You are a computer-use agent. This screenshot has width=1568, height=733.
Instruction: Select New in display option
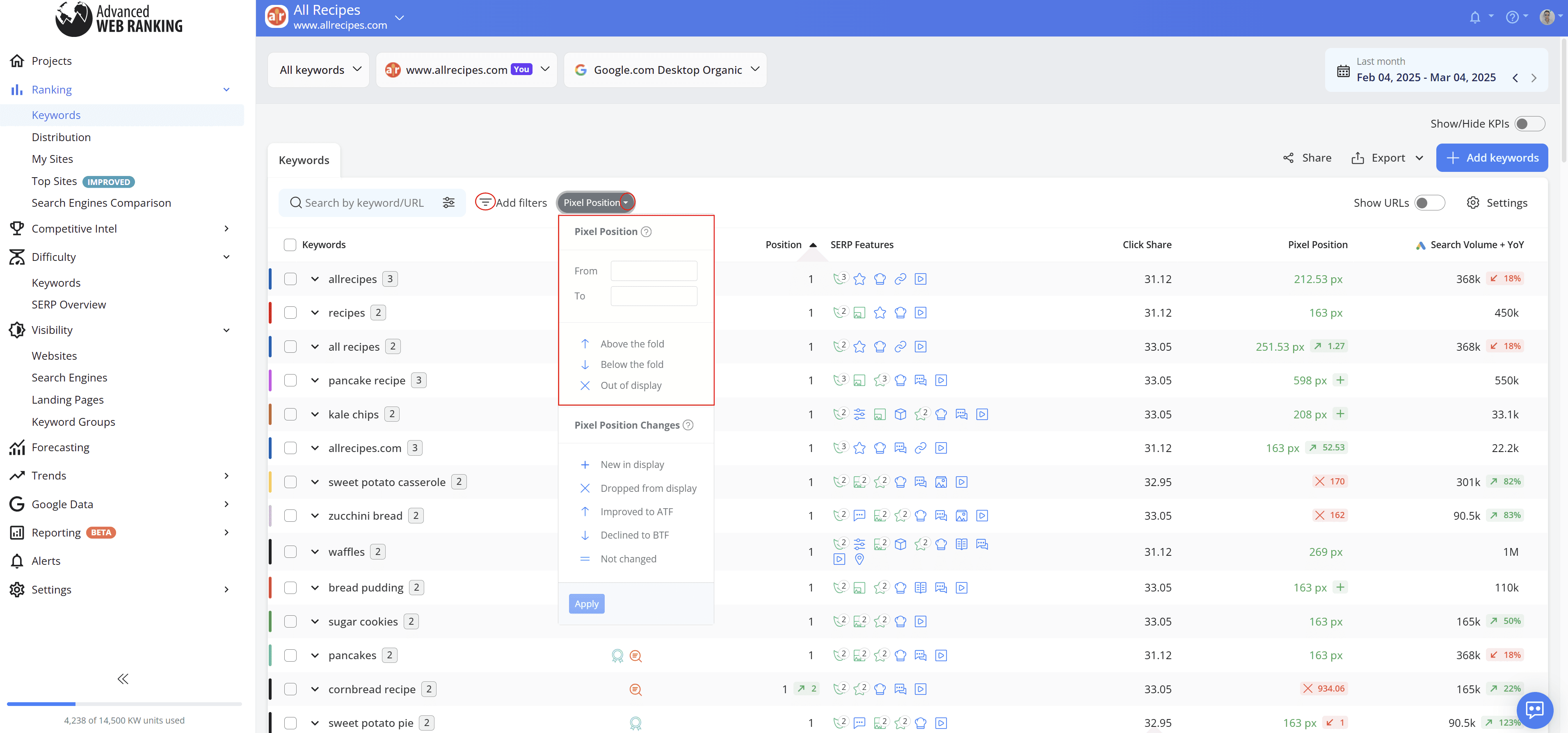pos(632,464)
